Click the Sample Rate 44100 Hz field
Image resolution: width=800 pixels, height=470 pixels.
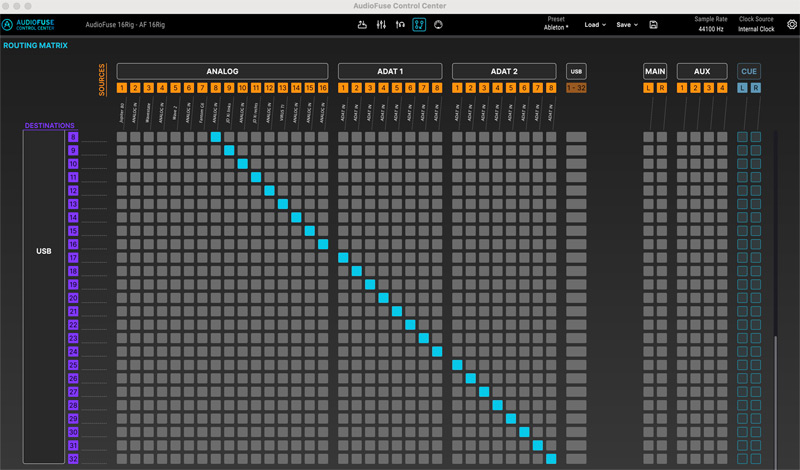pos(712,29)
